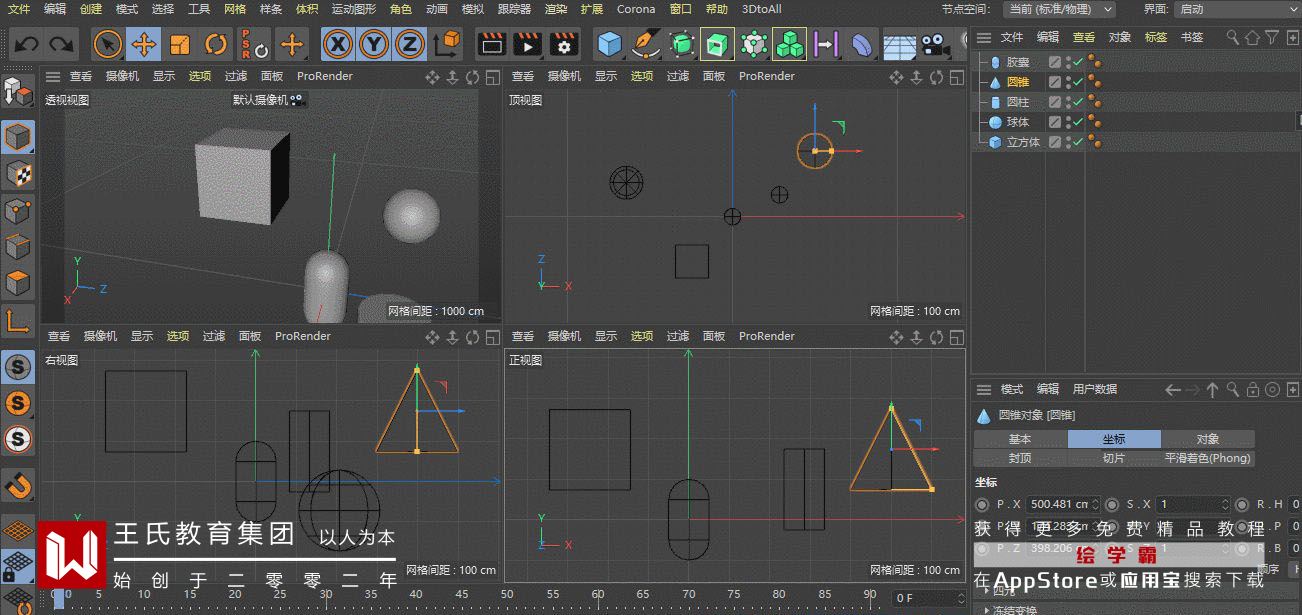The image size is (1302, 615).
Task: Select the Move tool in toolbar
Action: (x=144, y=44)
